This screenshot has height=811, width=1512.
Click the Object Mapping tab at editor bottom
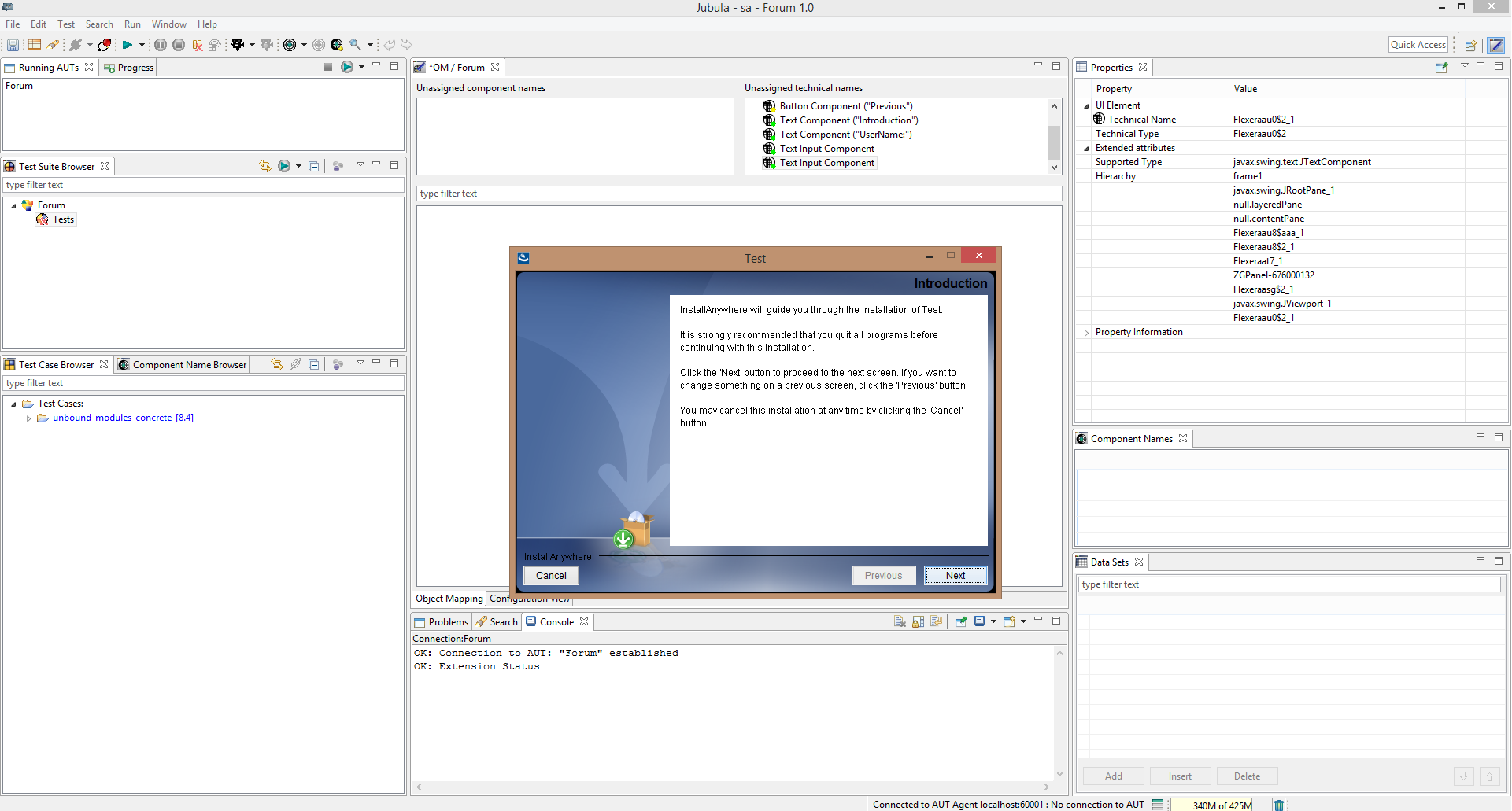(x=449, y=599)
